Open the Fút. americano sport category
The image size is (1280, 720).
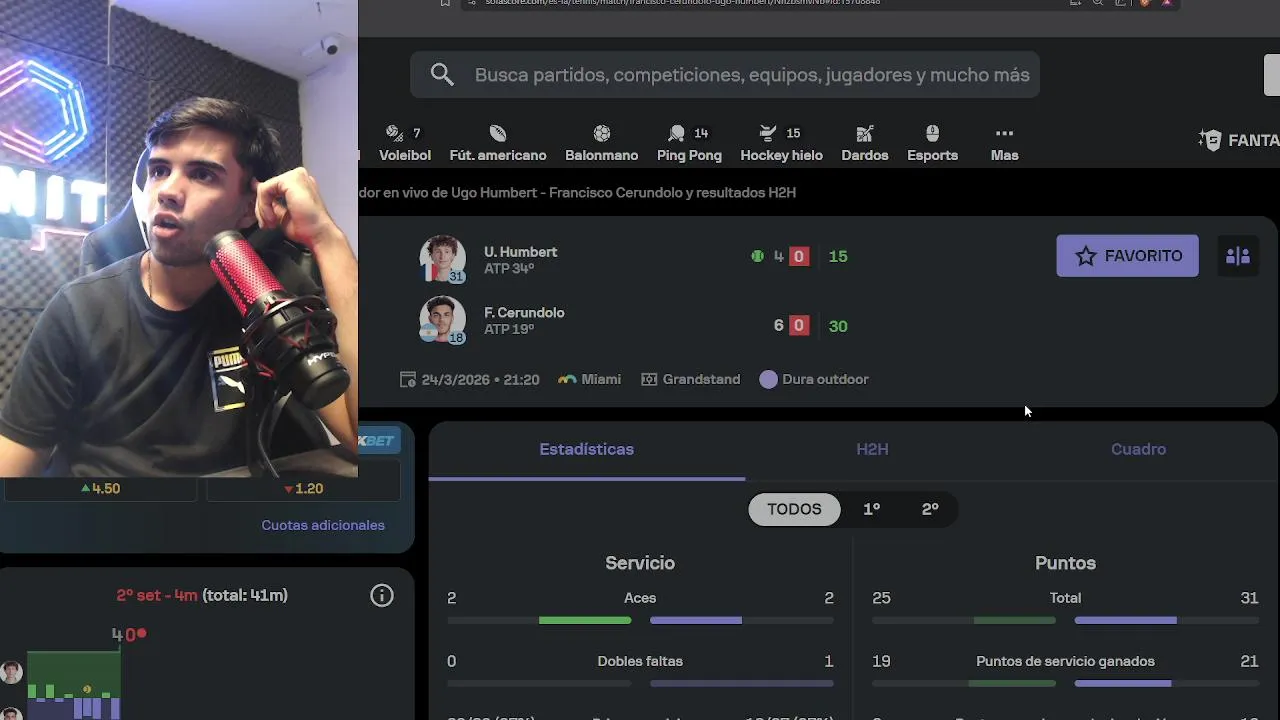[x=498, y=144]
